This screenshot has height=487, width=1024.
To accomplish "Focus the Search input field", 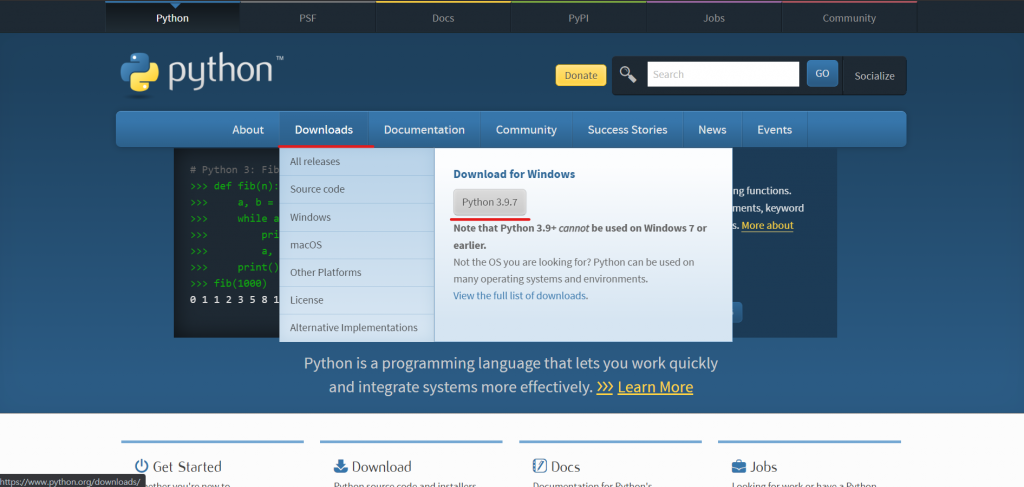I will click(723, 74).
